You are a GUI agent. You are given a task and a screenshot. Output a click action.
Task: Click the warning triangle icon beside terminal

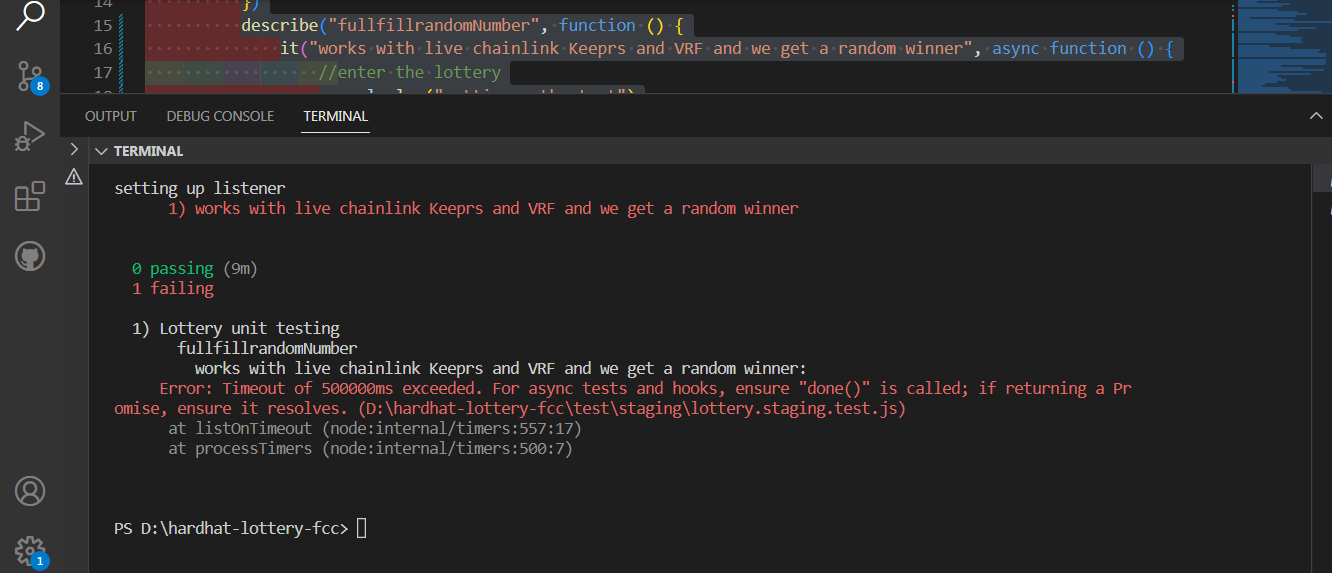point(74,177)
